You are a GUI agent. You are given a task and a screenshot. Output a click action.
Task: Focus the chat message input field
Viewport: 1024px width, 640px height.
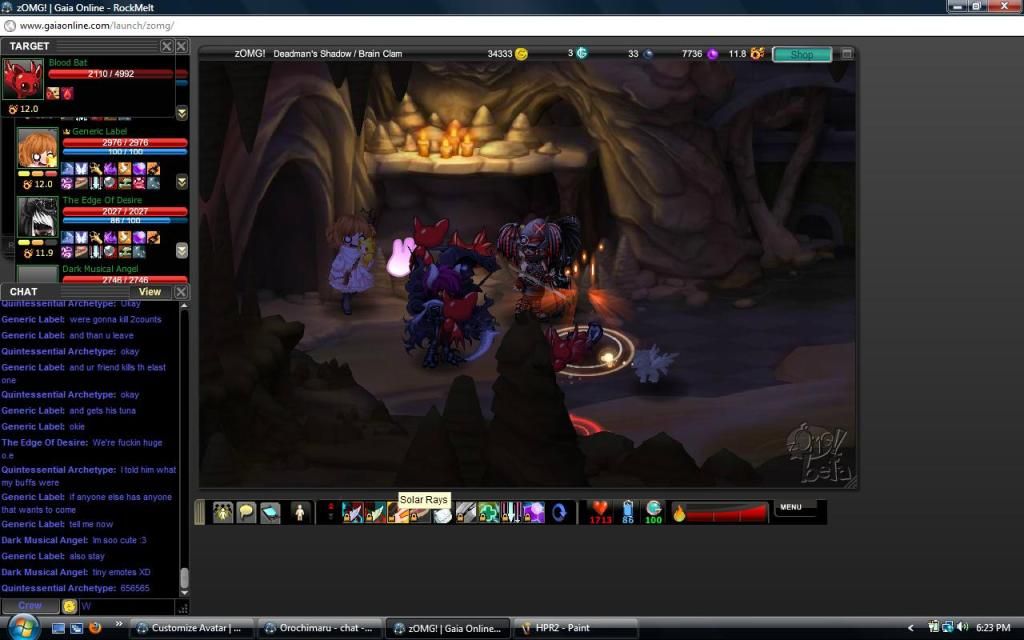pyautogui.click(x=127, y=607)
